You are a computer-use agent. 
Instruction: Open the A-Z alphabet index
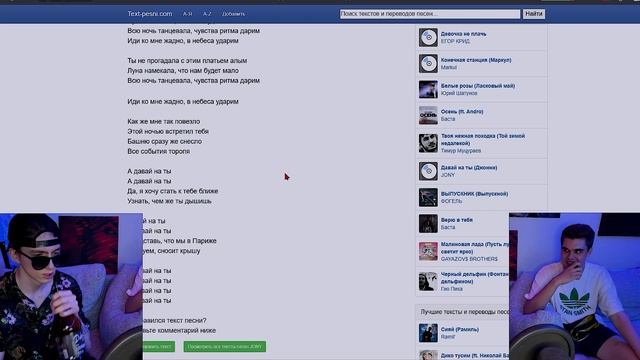(x=207, y=14)
